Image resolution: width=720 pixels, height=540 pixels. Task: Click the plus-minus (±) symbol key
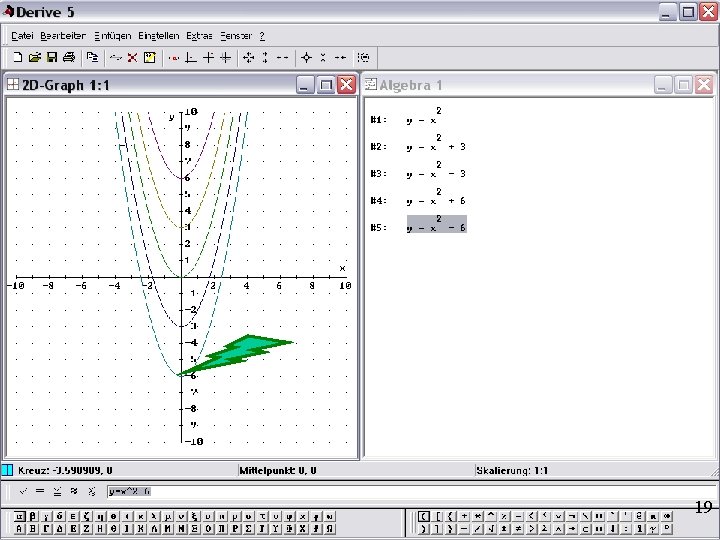[x=504, y=529]
